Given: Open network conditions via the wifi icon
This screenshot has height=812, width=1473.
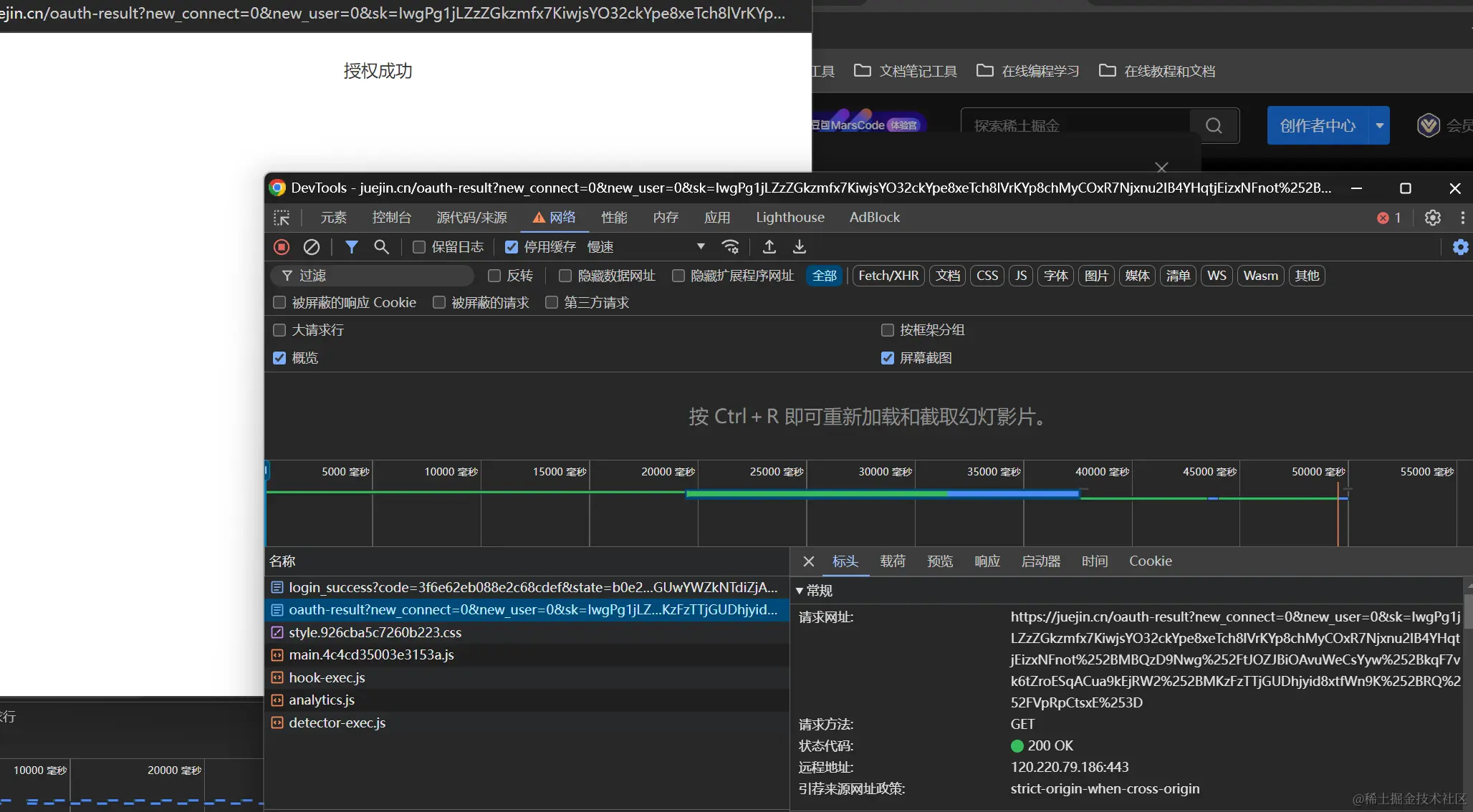Looking at the screenshot, I should pos(730,247).
